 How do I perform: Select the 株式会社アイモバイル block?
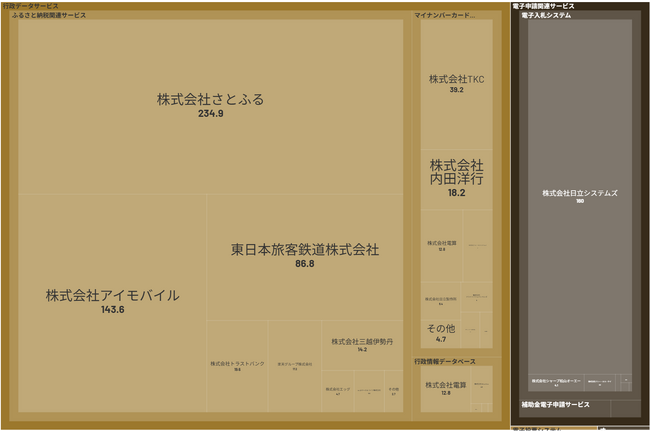[112, 300]
